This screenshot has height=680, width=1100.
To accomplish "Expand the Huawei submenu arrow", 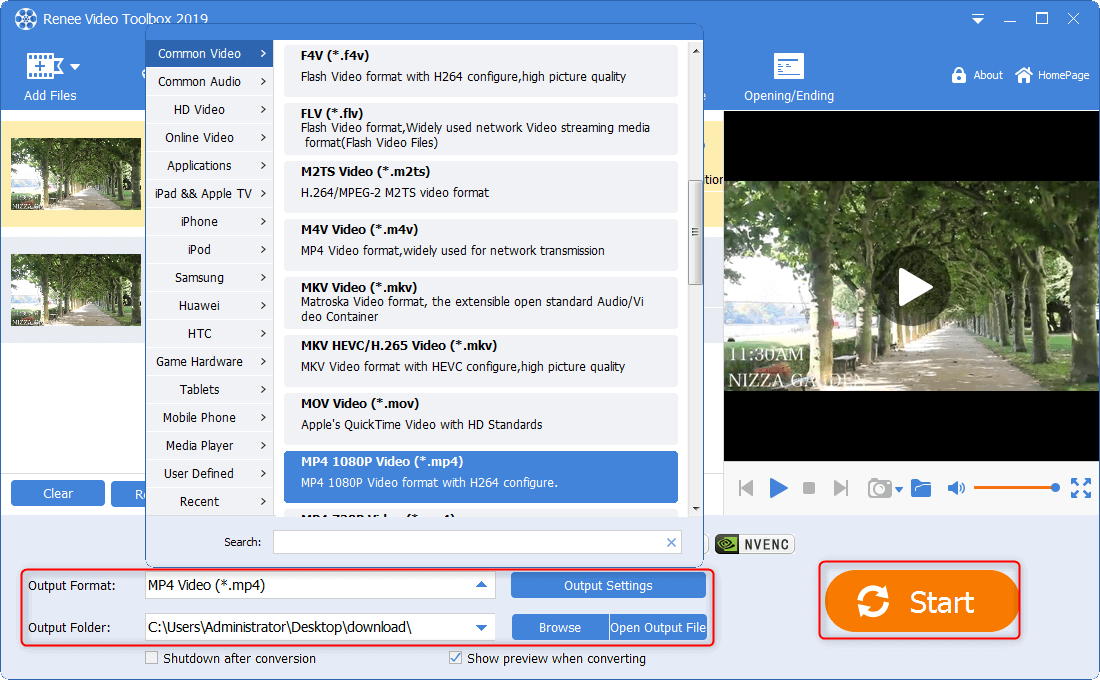I will point(263,306).
